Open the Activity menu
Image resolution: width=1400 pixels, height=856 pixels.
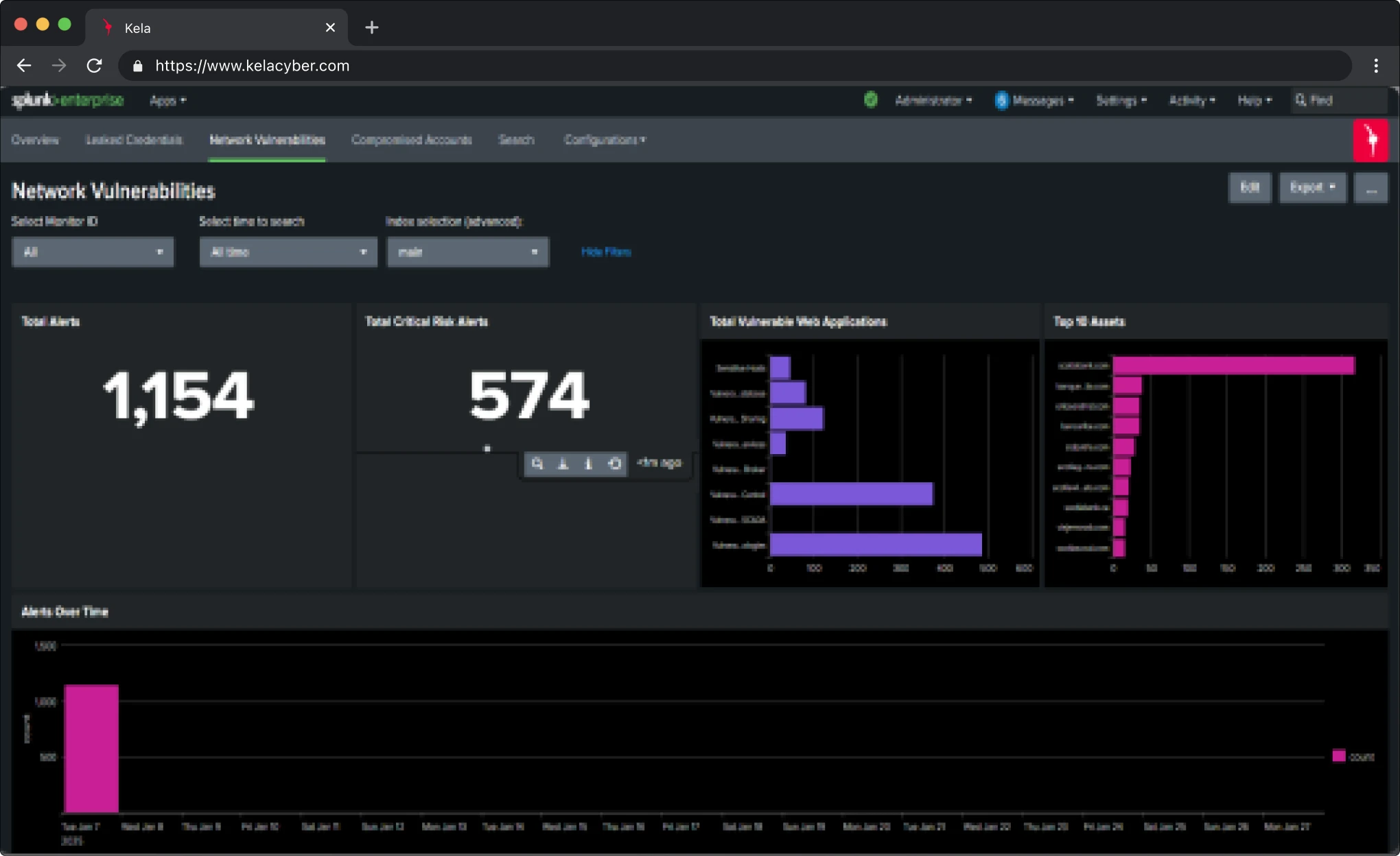(x=1192, y=101)
